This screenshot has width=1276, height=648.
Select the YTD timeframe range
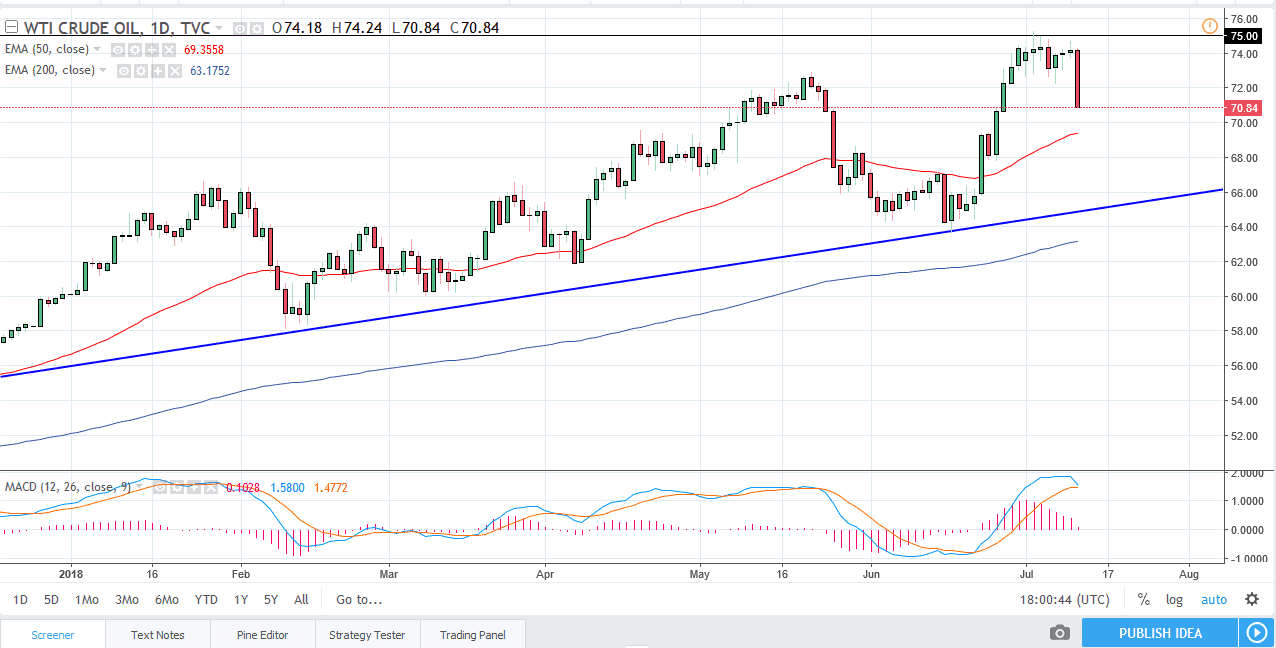[x=206, y=599]
